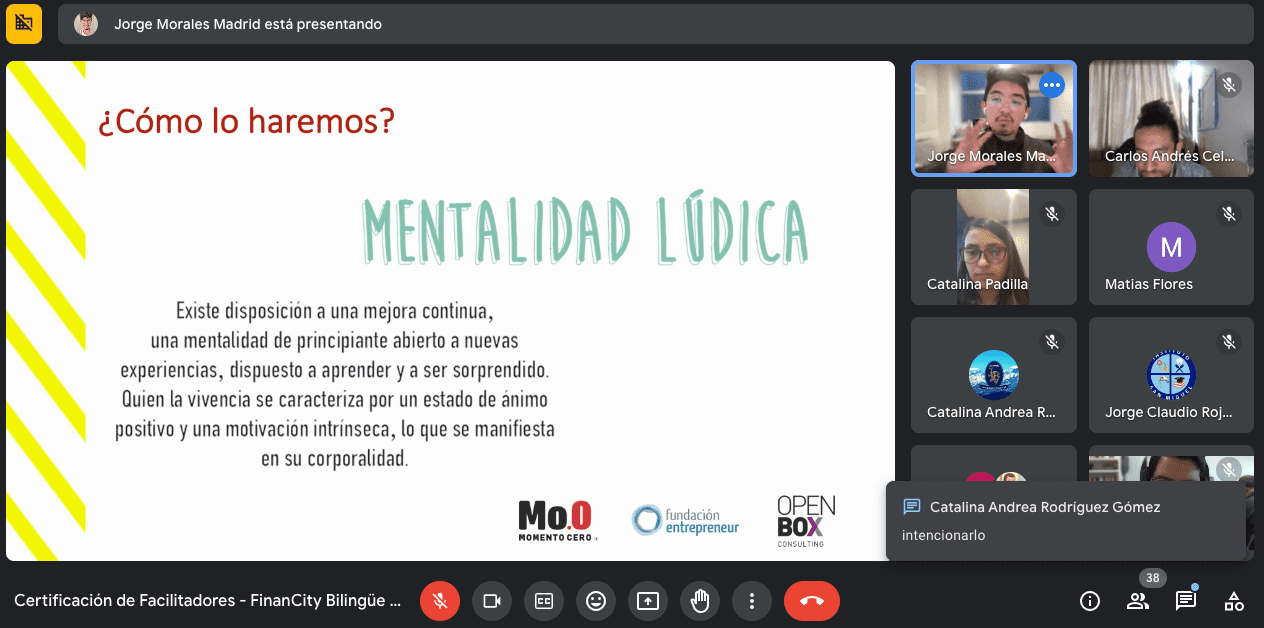
Task: Click the muted mic icon on Catalina Padilla tile
Action: point(1051,213)
